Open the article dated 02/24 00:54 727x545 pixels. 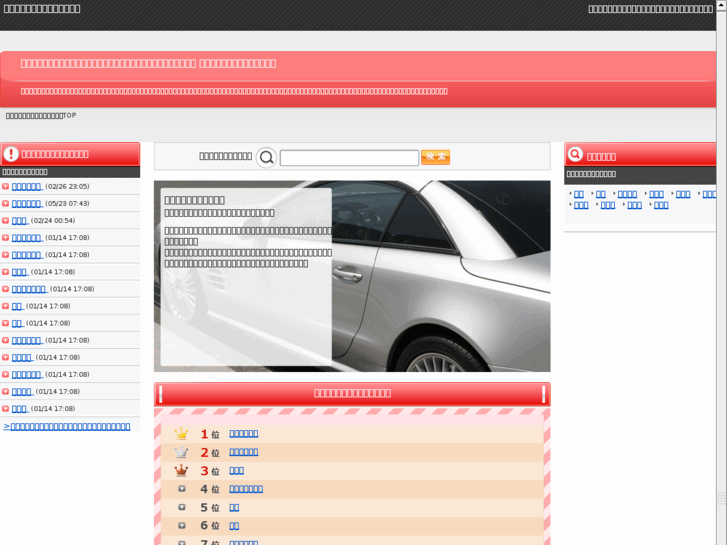coord(20,221)
